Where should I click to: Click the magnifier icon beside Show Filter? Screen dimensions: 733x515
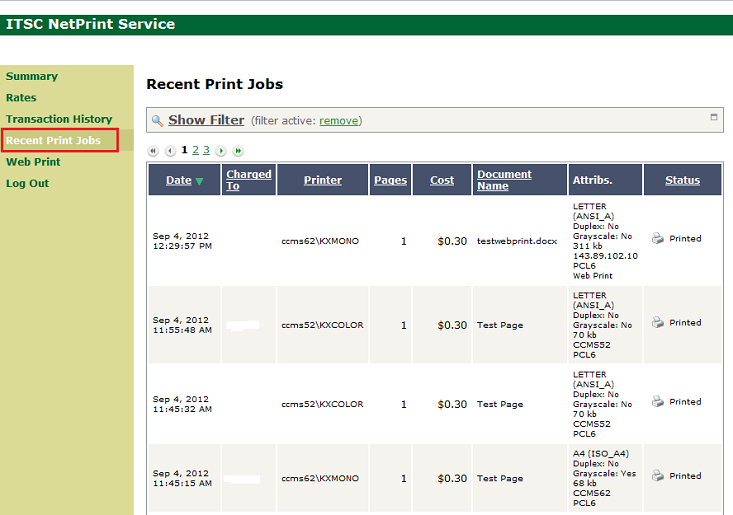[x=158, y=121]
